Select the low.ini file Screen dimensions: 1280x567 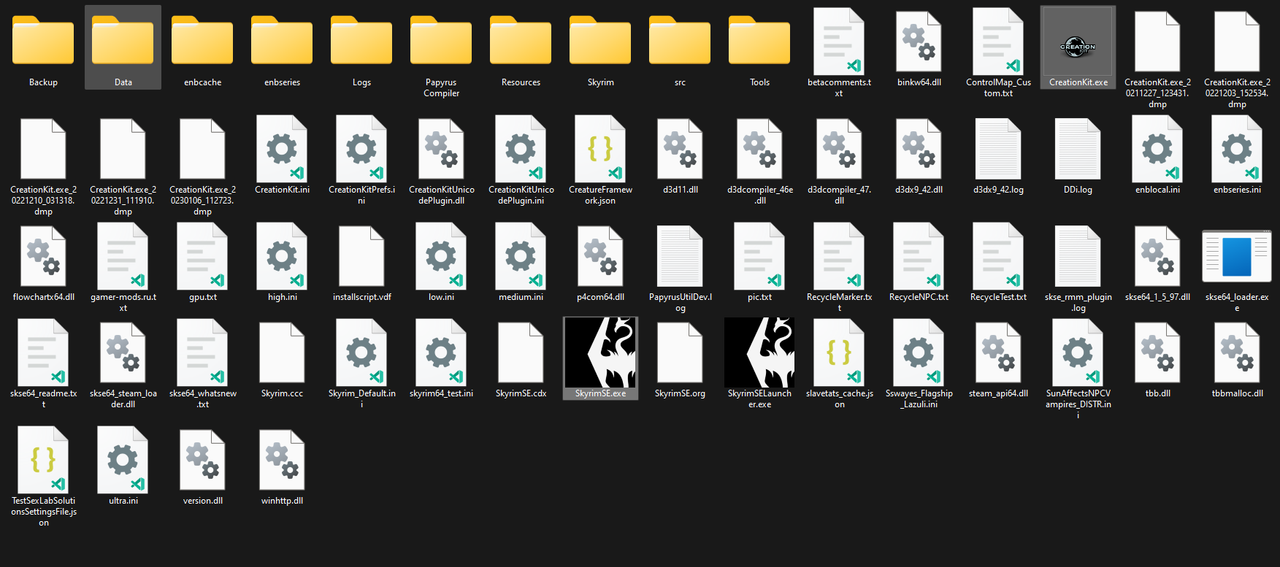[x=441, y=256]
